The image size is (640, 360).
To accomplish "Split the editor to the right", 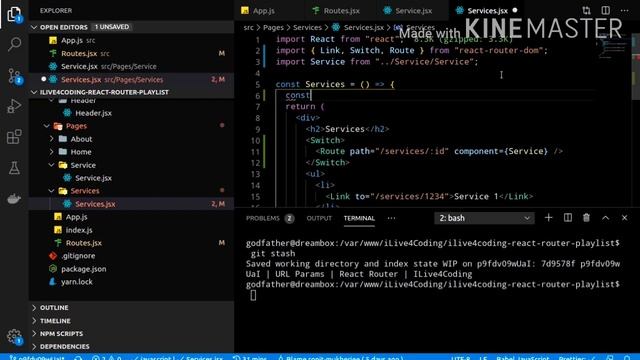I will 606,11.
